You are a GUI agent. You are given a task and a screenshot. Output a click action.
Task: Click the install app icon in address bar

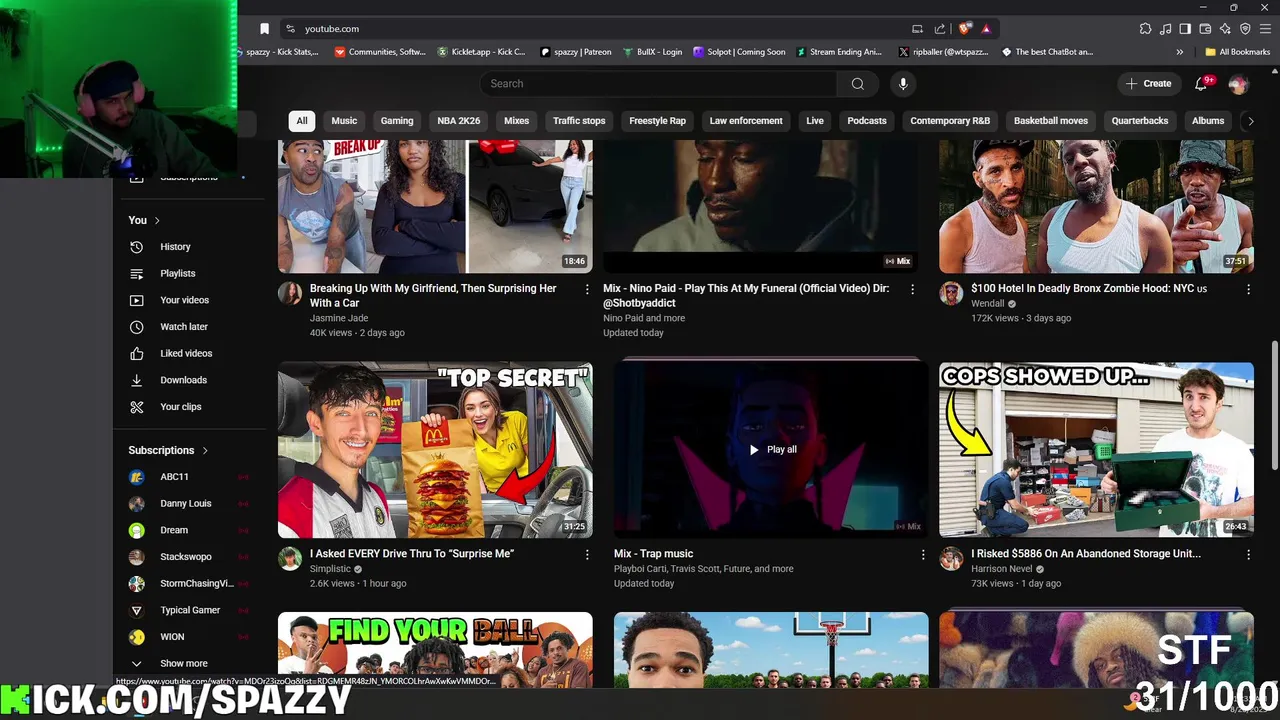click(x=917, y=29)
